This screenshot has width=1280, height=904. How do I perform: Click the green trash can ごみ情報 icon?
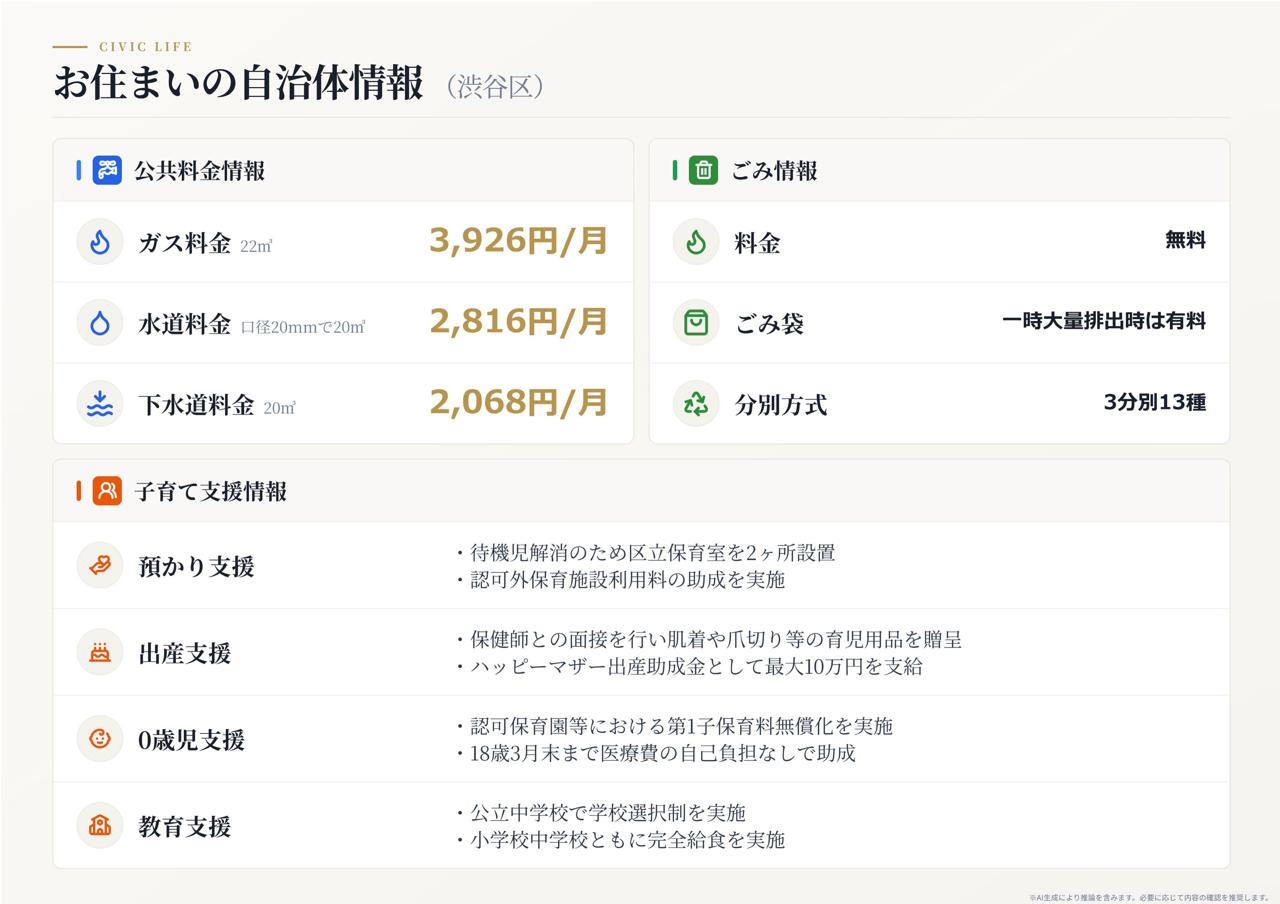pos(703,170)
